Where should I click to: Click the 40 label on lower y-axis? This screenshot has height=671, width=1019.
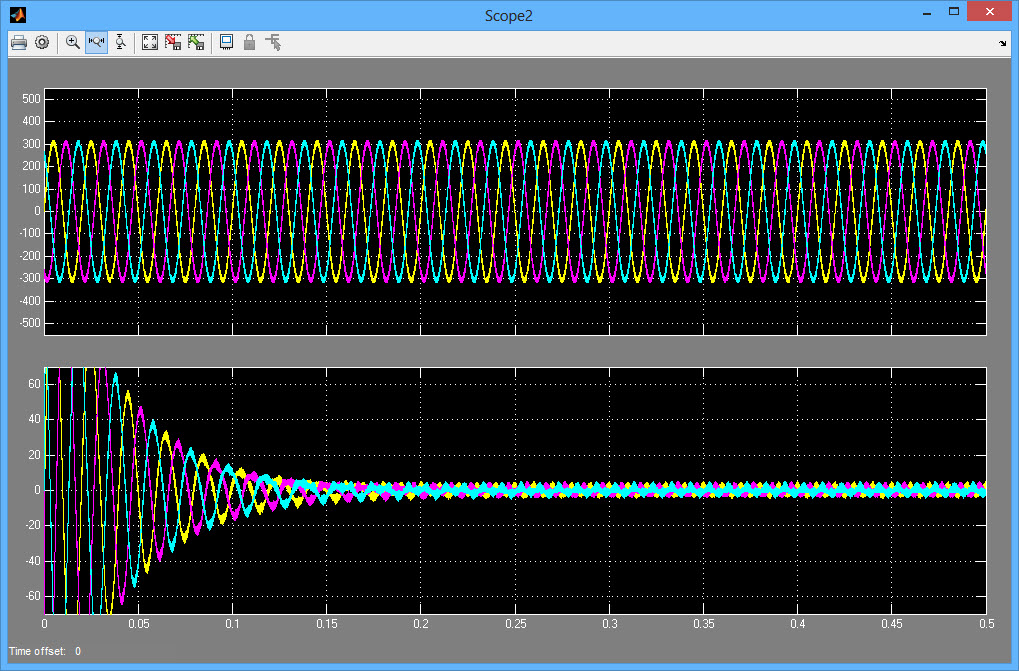pos(34,420)
